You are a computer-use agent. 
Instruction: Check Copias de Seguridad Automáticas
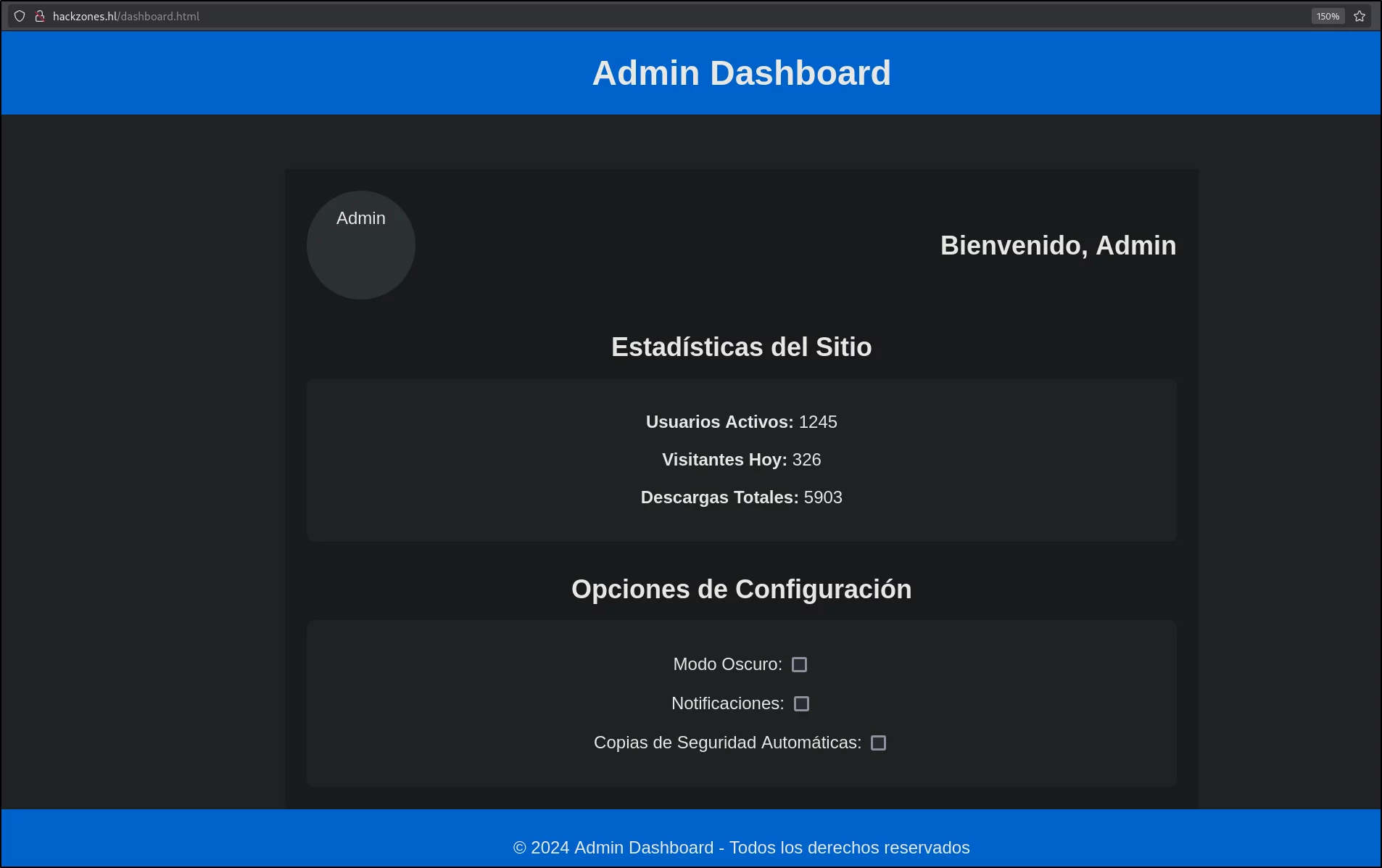(x=878, y=743)
